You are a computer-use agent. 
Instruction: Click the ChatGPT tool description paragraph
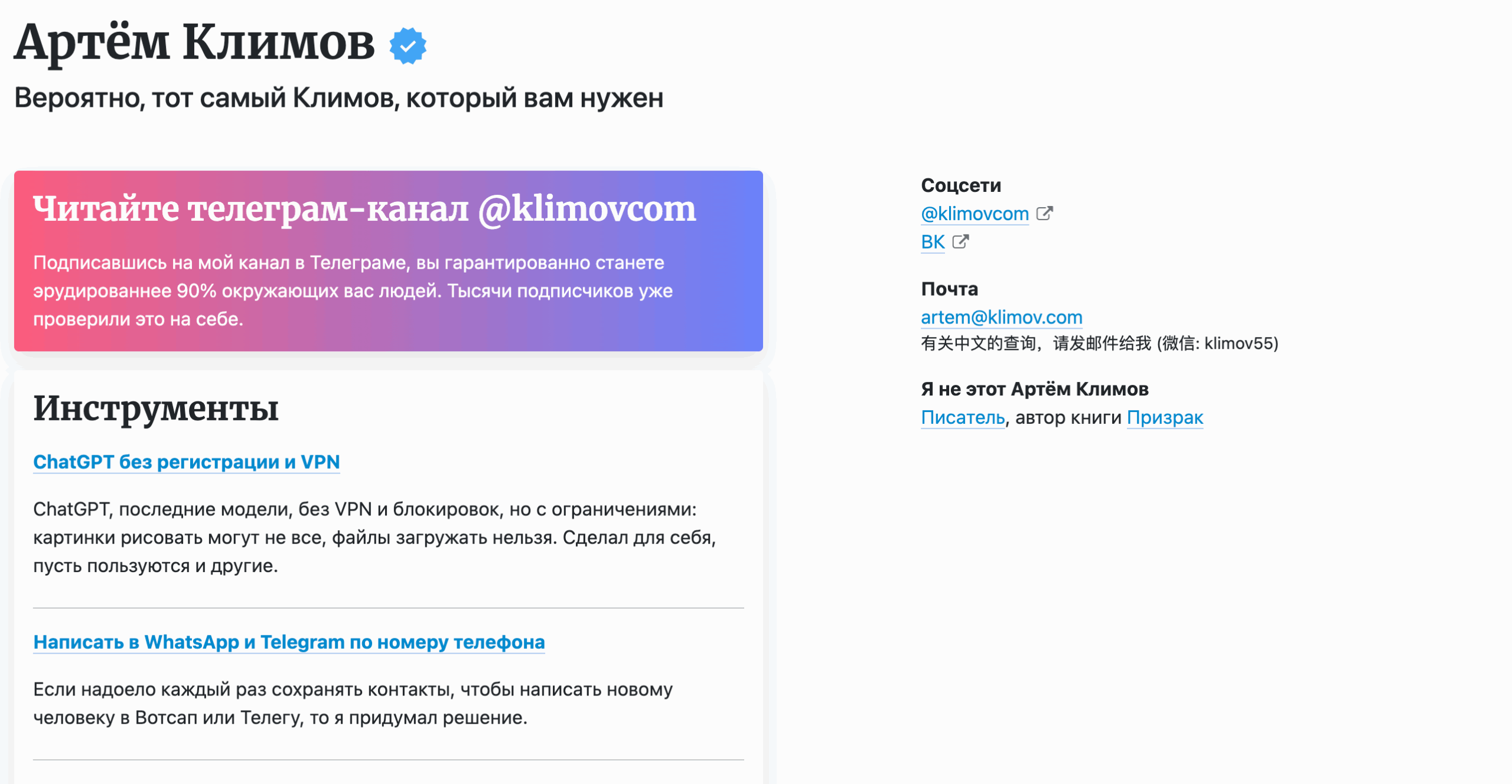tap(374, 537)
